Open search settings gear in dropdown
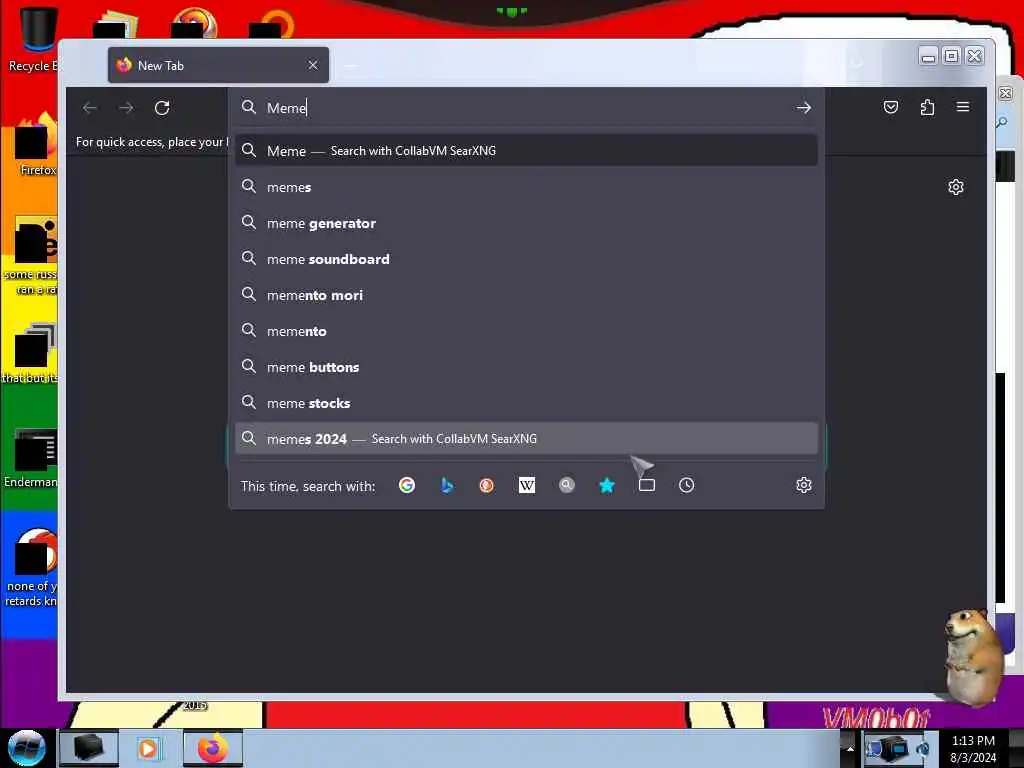 pyautogui.click(x=804, y=485)
